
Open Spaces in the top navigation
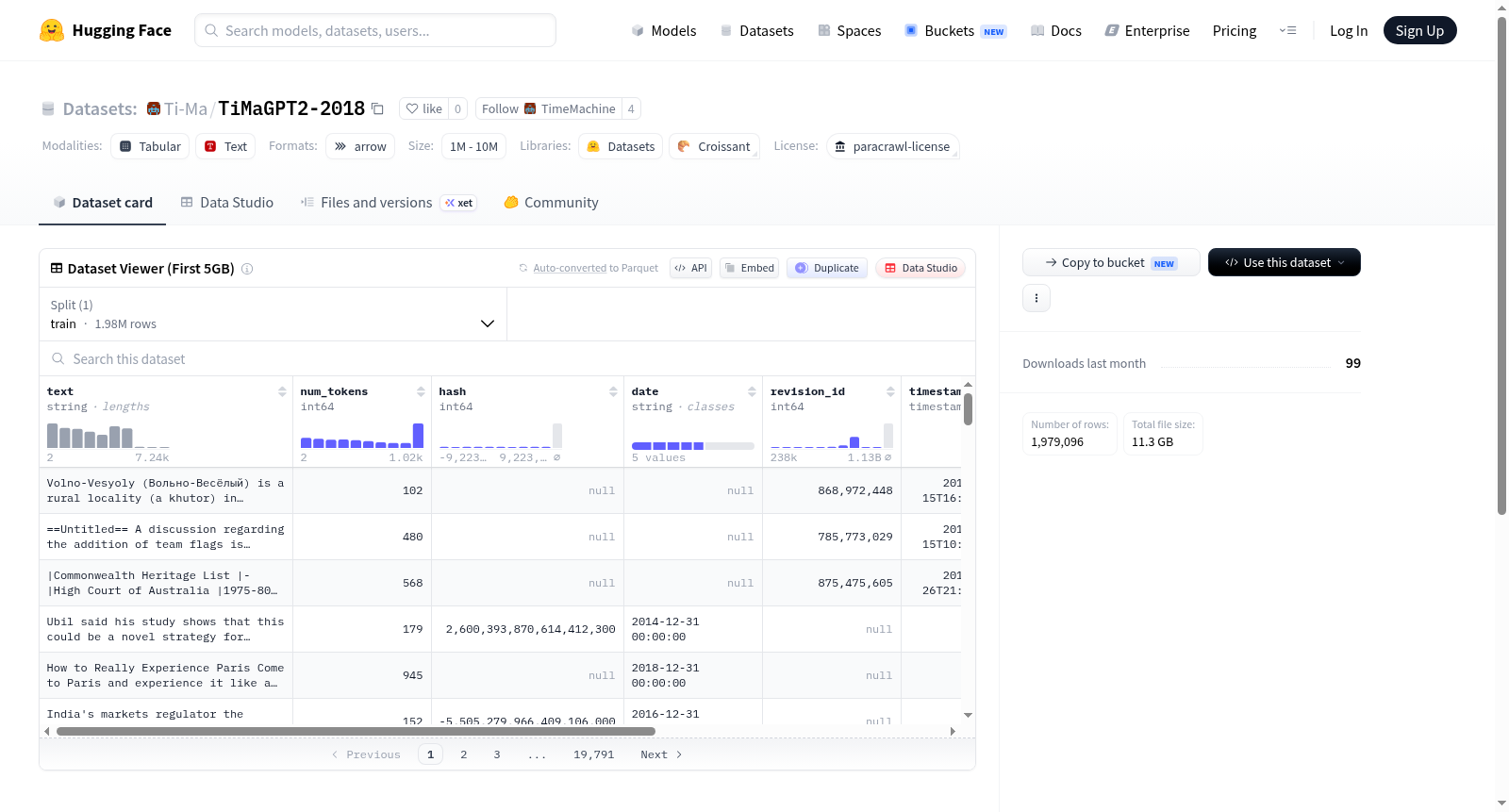click(850, 30)
